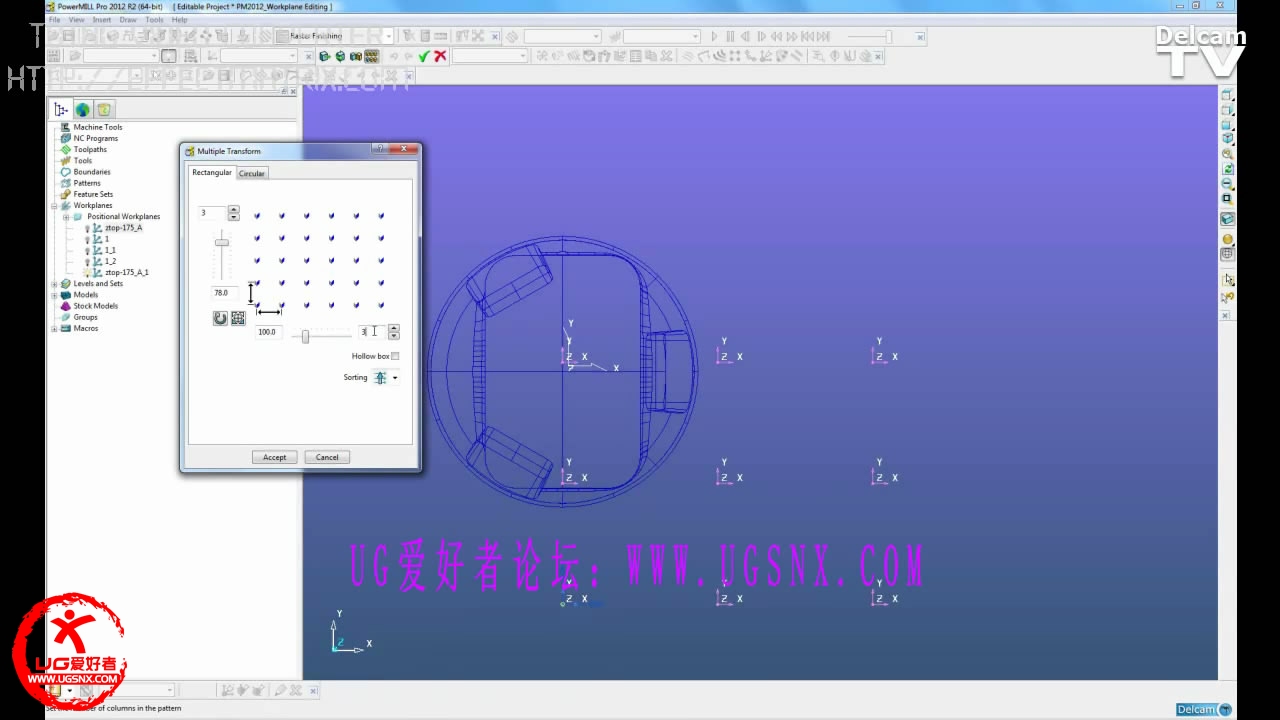Image resolution: width=1280 pixels, height=720 pixels.
Task: Click the simulation pause button
Action: tap(731, 36)
